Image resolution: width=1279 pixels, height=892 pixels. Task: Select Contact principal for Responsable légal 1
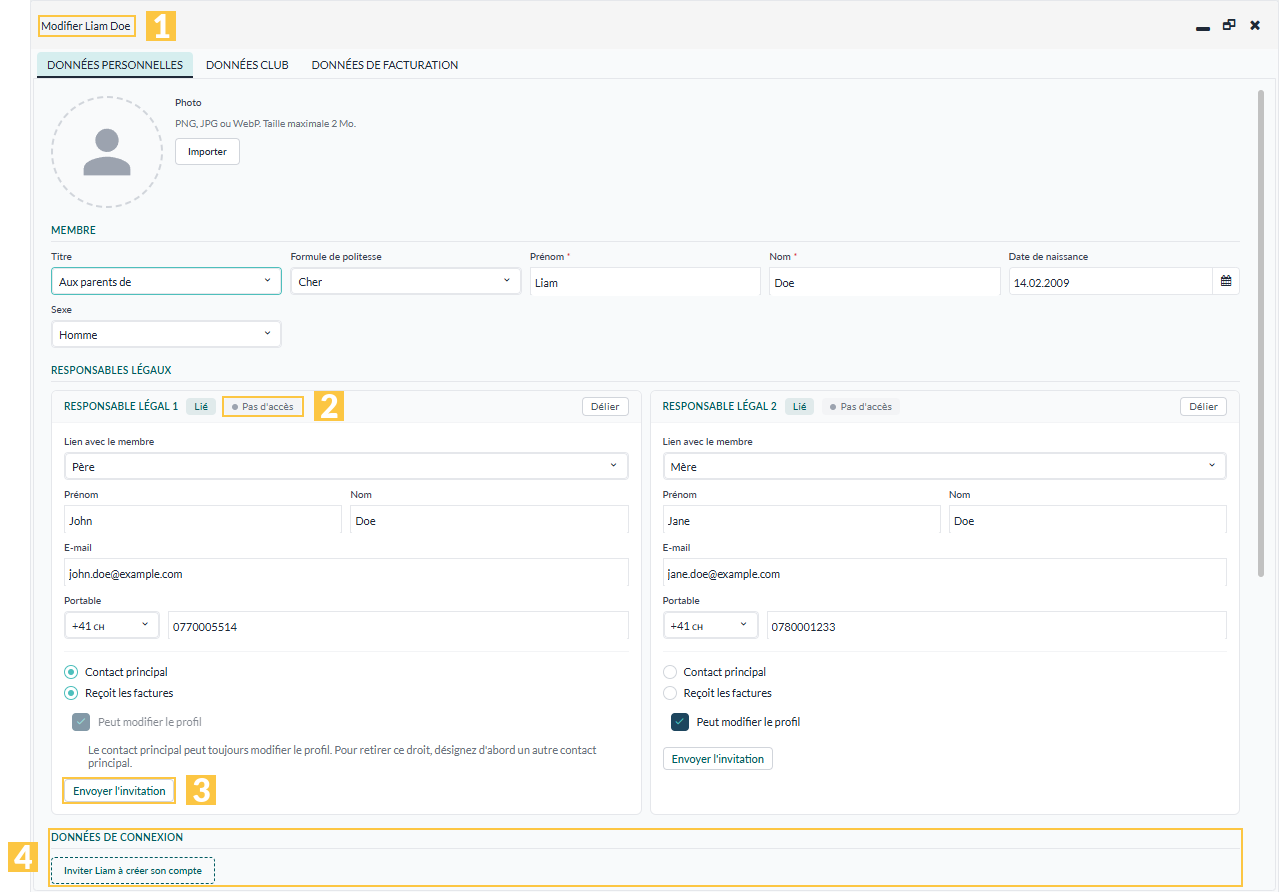pyautogui.click(x=71, y=672)
